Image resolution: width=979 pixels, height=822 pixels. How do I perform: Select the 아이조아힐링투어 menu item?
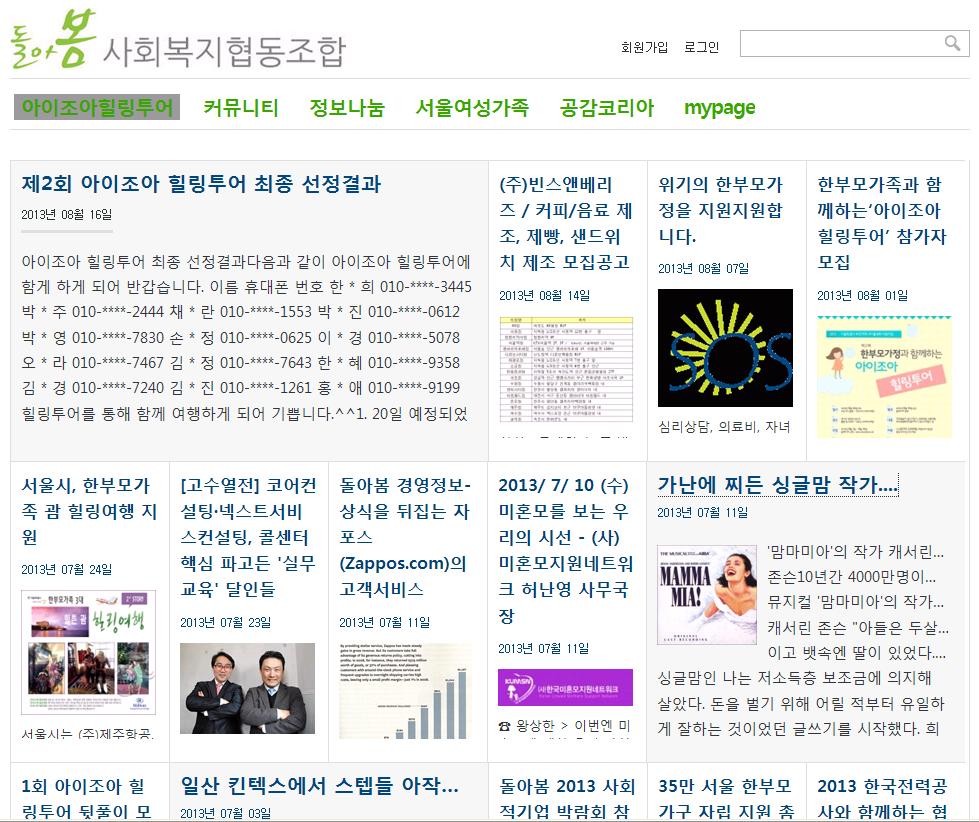coord(97,107)
